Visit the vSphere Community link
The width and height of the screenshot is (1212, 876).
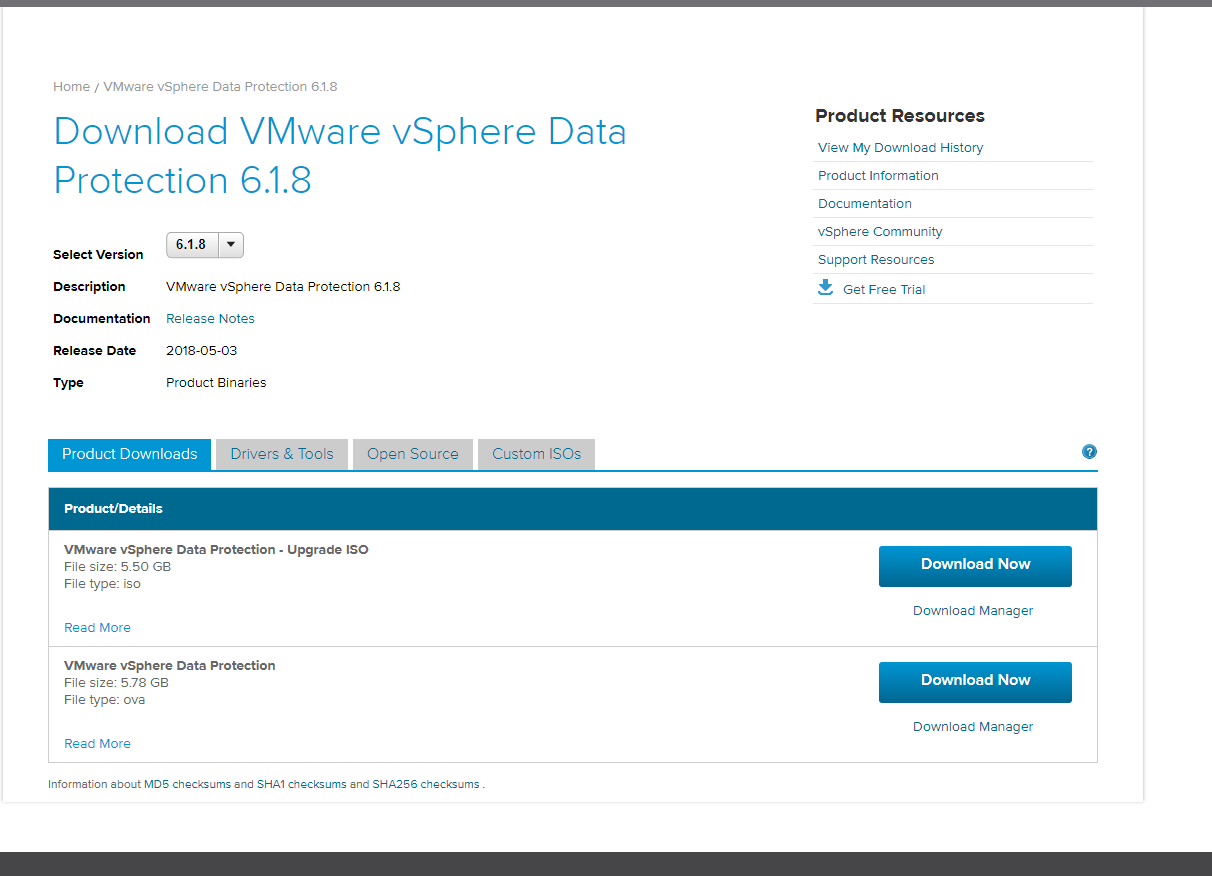tap(880, 232)
